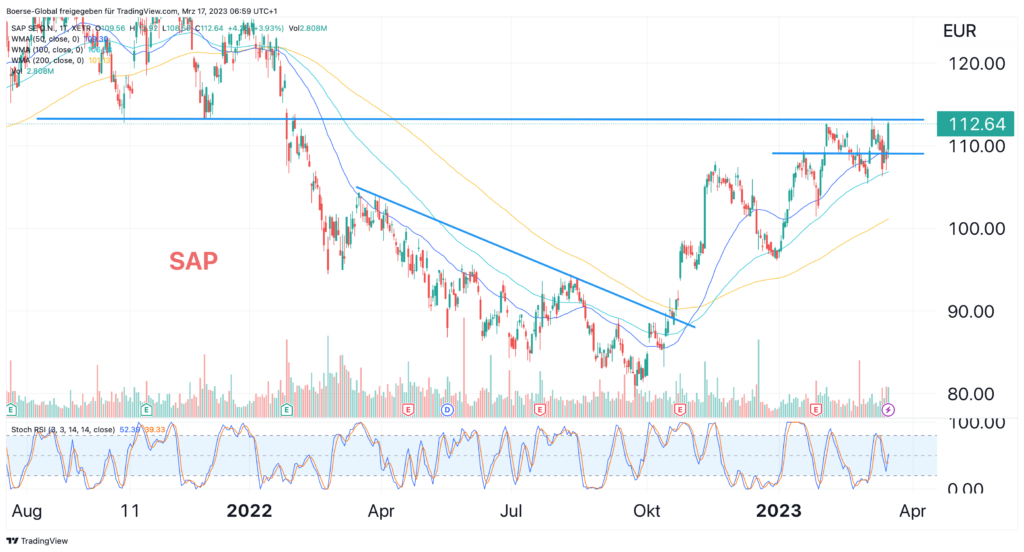1024x552 pixels.
Task: Click the 110.00 price axis label
Action: tap(976, 146)
